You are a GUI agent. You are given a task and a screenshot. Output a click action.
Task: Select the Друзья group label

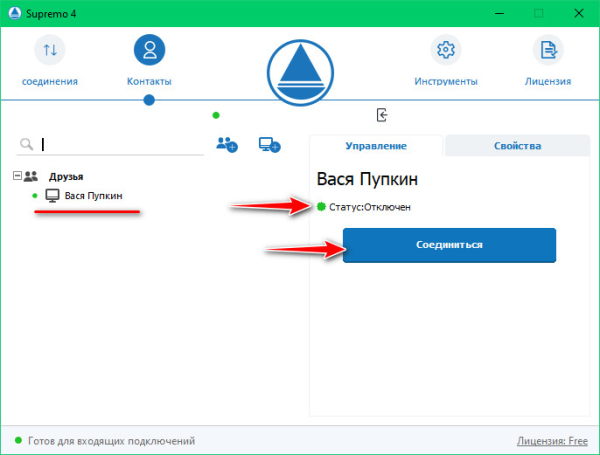[66, 176]
